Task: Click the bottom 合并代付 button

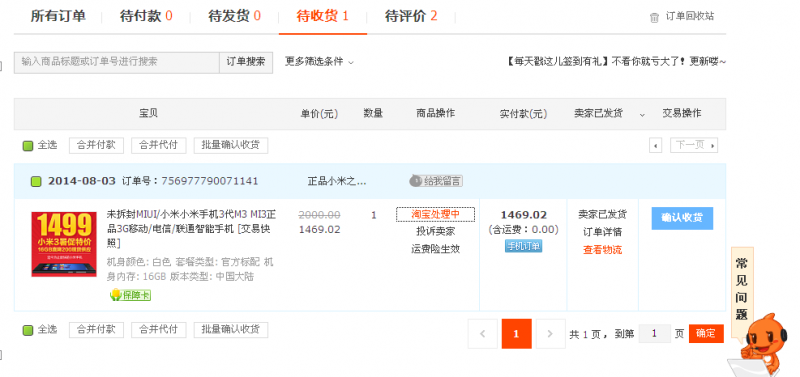Action: tap(159, 330)
